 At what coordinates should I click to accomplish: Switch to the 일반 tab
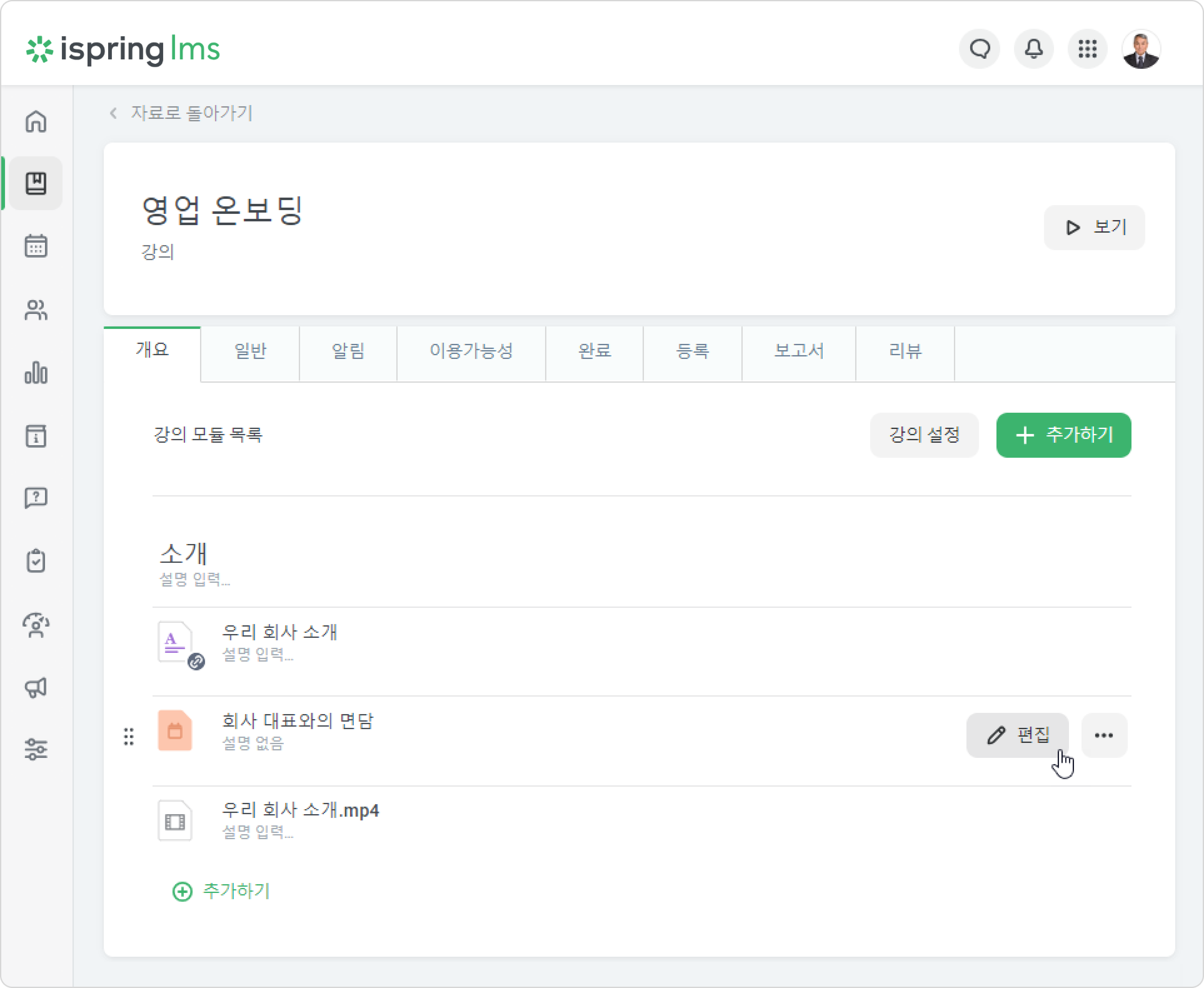[250, 350]
